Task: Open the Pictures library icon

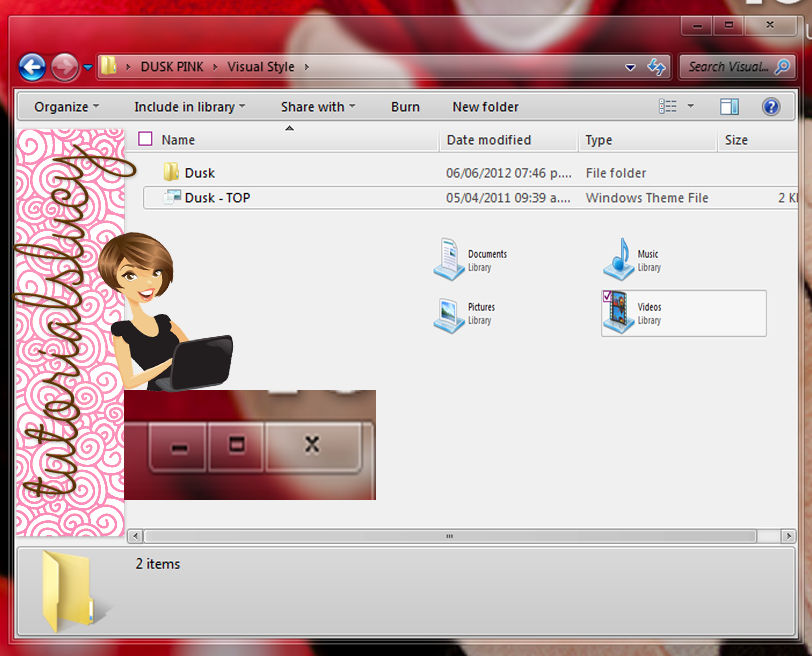Action: pyautogui.click(x=450, y=313)
